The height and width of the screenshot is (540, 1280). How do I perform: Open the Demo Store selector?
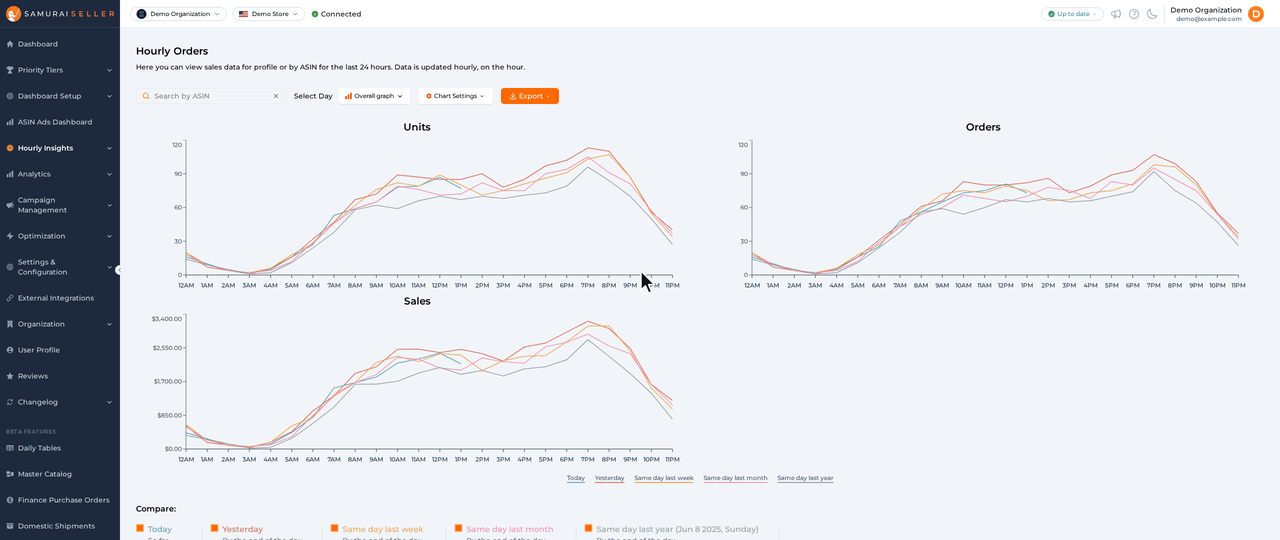(269, 14)
